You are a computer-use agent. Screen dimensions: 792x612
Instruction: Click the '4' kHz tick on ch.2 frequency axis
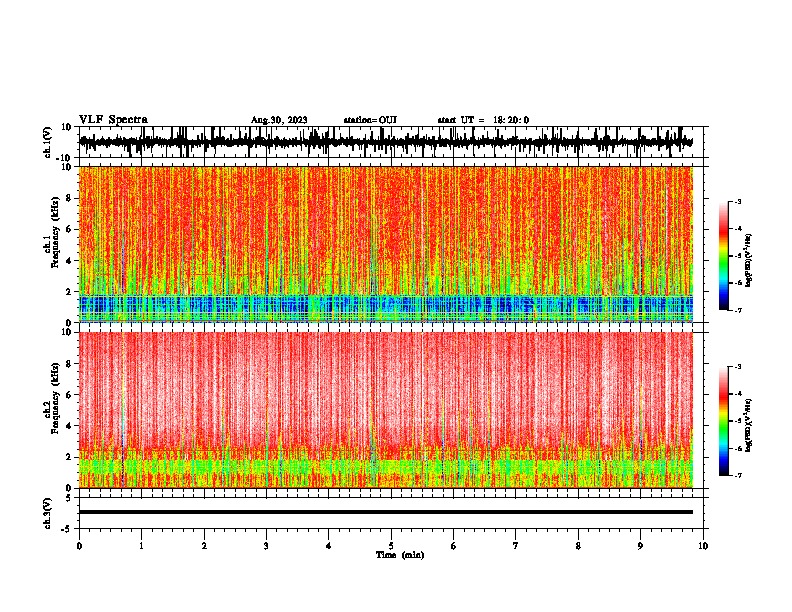[69, 426]
